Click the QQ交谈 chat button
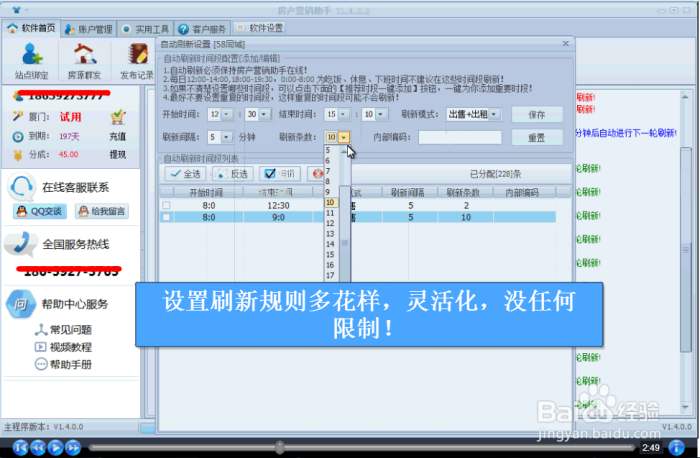The height and width of the screenshot is (458, 700). (40, 211)
